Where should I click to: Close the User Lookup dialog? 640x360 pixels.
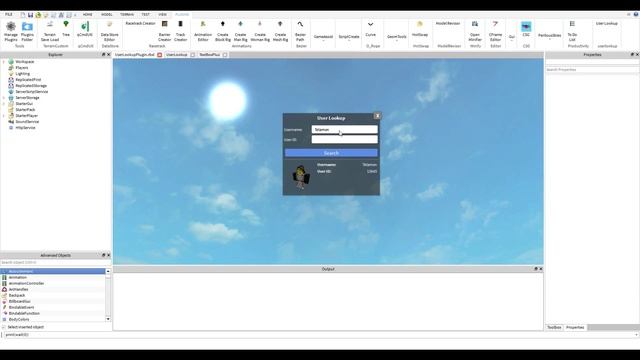click(377, 116)
